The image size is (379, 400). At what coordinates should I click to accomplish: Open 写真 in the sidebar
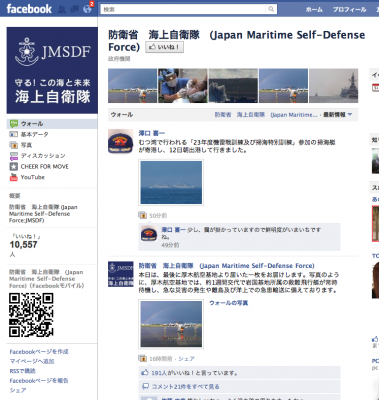click(x=26, y=145)
